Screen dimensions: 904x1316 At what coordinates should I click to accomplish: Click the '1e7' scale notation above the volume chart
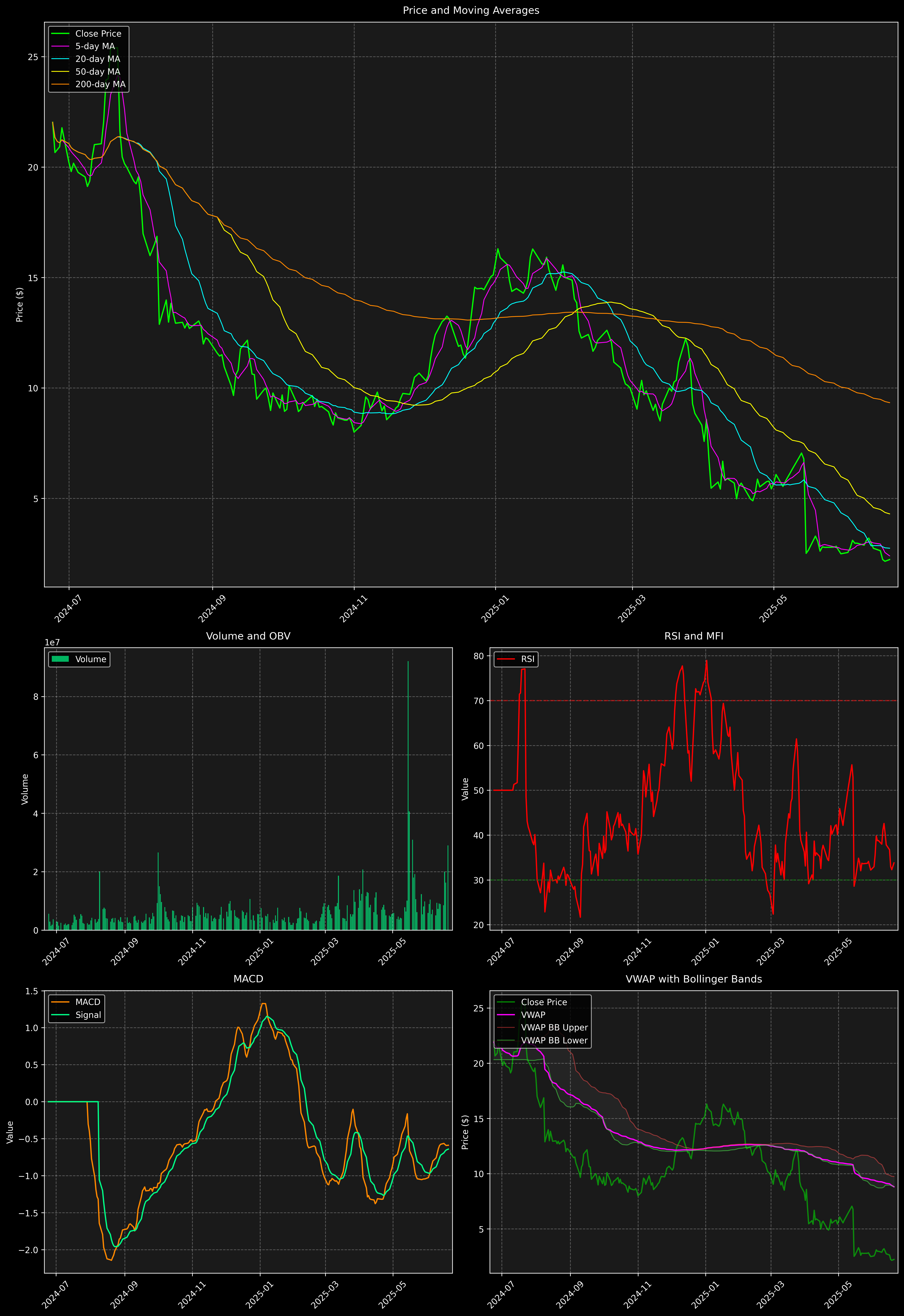click(52, 643)
